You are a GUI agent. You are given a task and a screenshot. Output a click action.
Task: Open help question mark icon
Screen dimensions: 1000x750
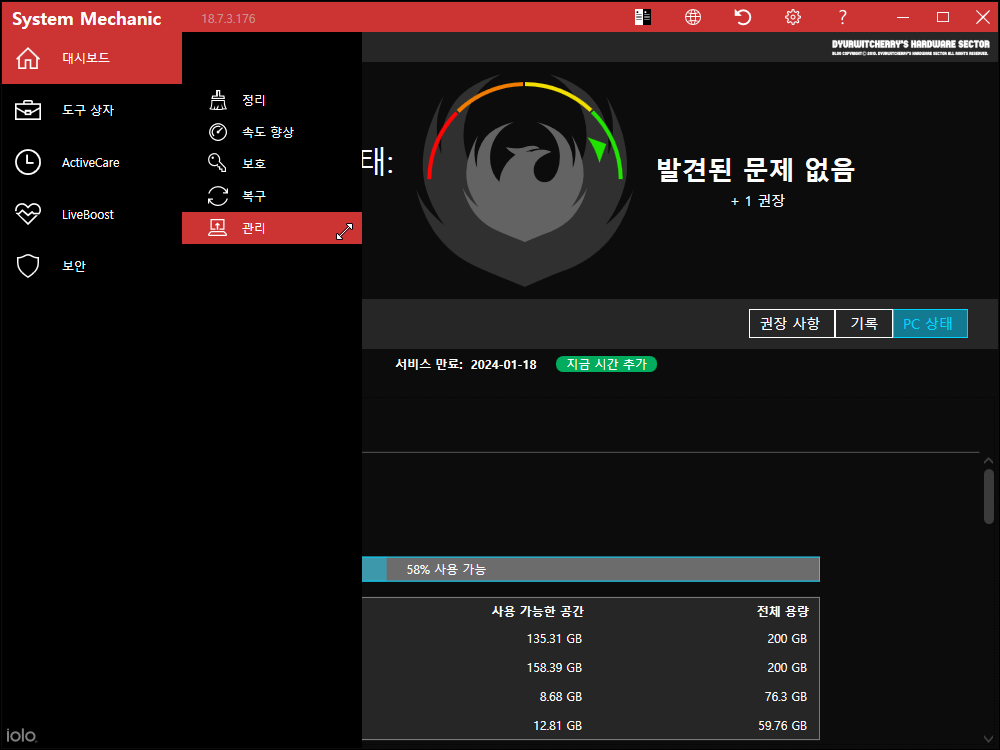click(842, 17)
